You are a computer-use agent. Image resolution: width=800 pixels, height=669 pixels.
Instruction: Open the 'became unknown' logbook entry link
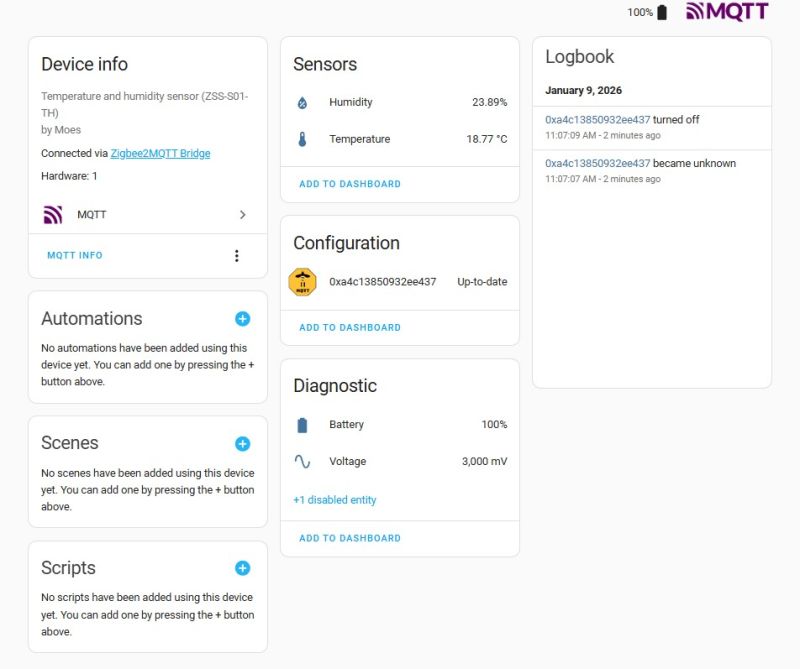tap(597, 164)
